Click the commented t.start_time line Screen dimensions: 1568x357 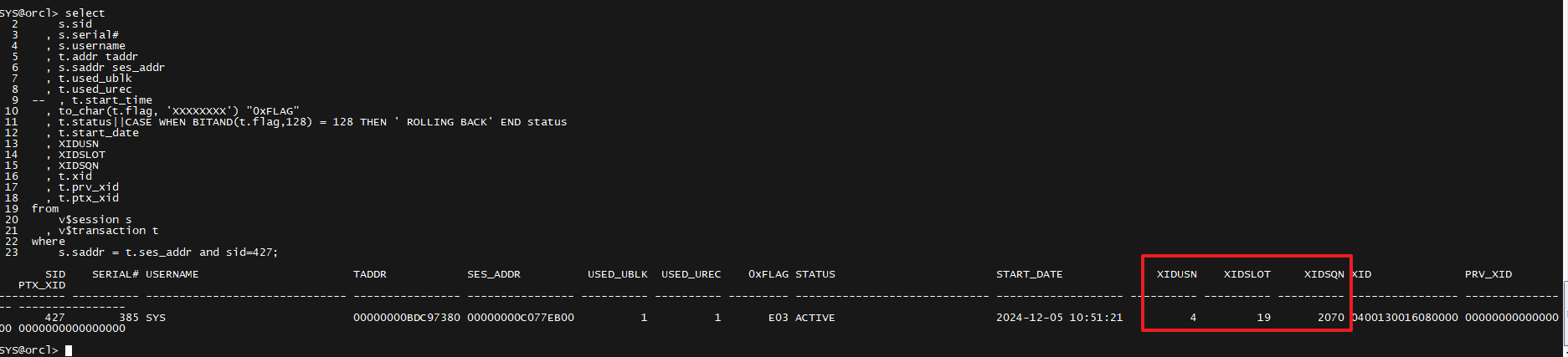coord(111,100)
